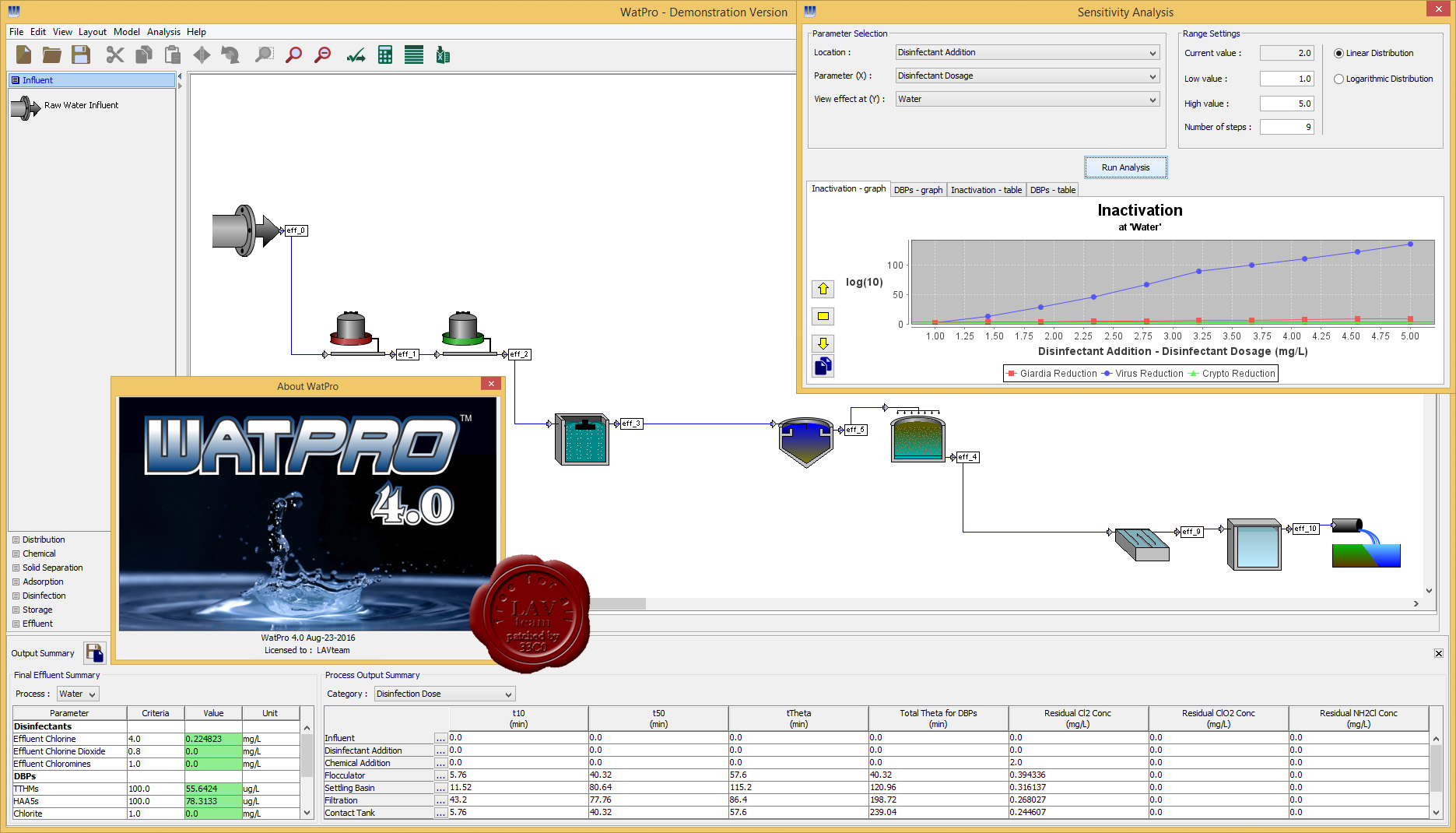Click the canvas horizontal scrollbar thumb
Screen dimensions: 1456x833
point(617,603)
